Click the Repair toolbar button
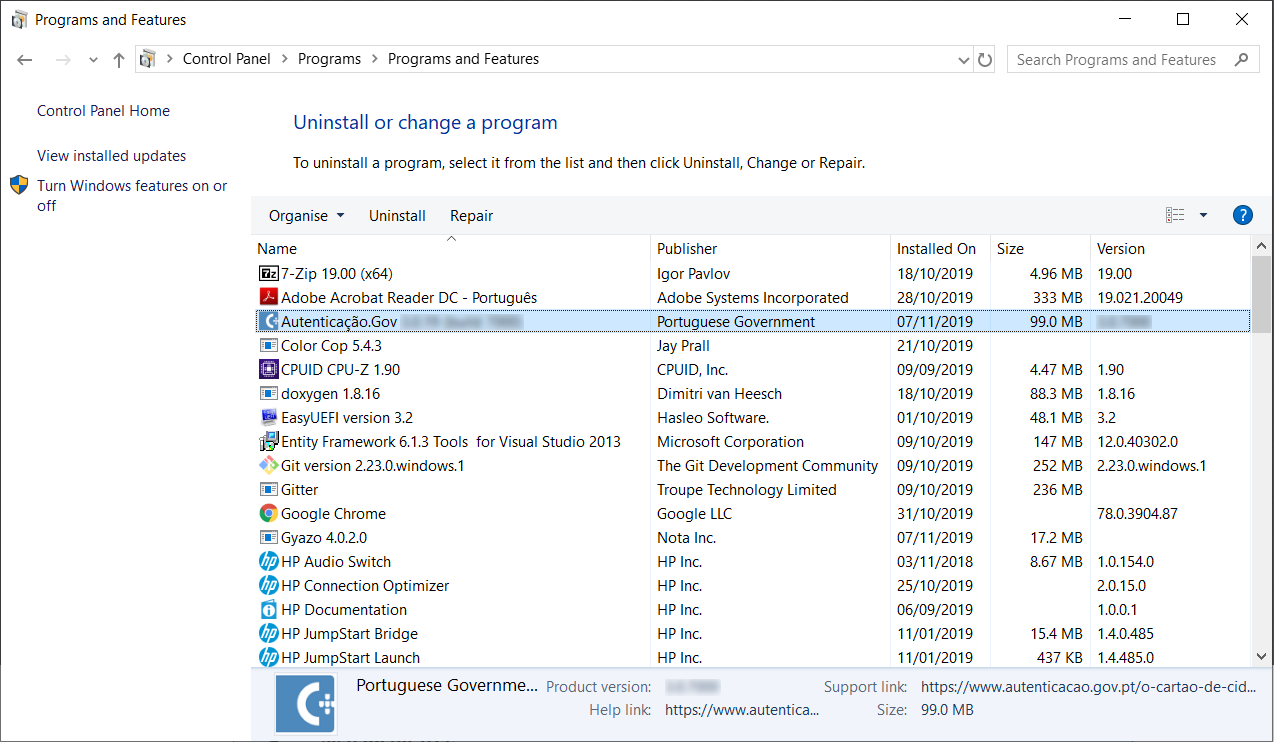The width and height of the screenshot is (1274, 742). pos(471,216)
